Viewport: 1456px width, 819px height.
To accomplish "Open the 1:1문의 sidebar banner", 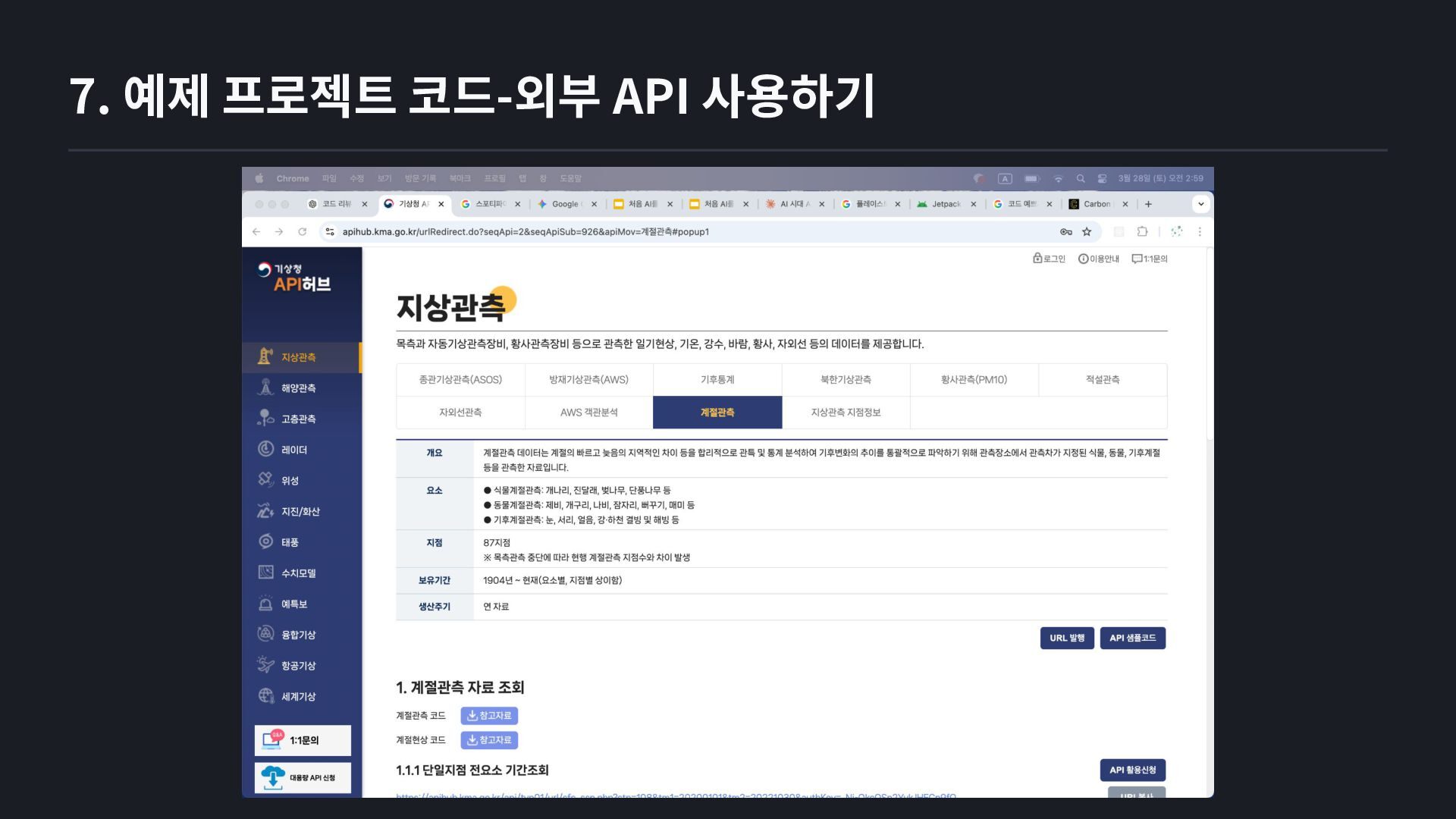I will (x=303, y=740).
